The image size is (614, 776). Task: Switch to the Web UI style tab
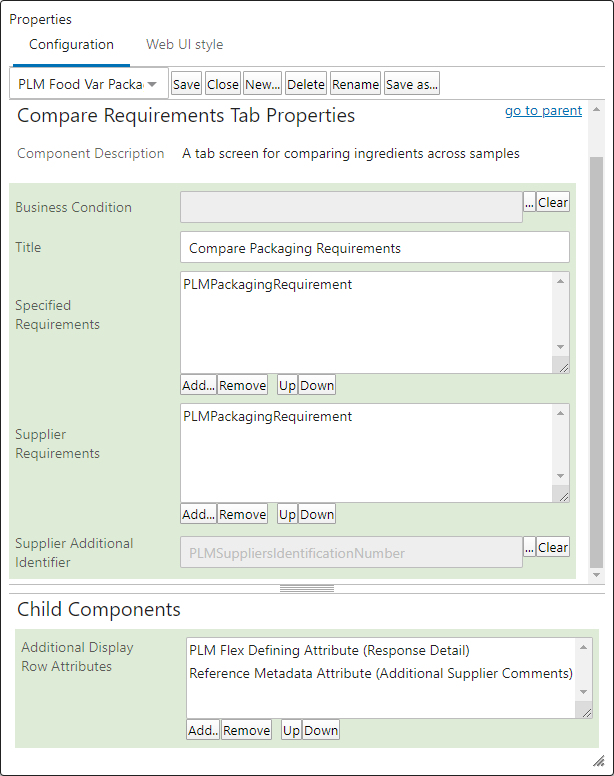(x=184, y=45)
